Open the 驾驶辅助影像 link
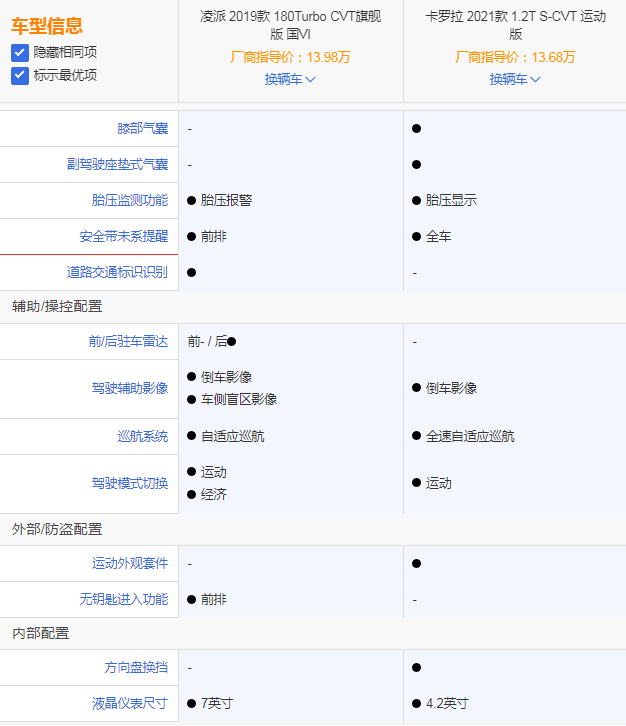Image resolution: width=626 pixels, height=726 pixels. (x=129, y=388)
